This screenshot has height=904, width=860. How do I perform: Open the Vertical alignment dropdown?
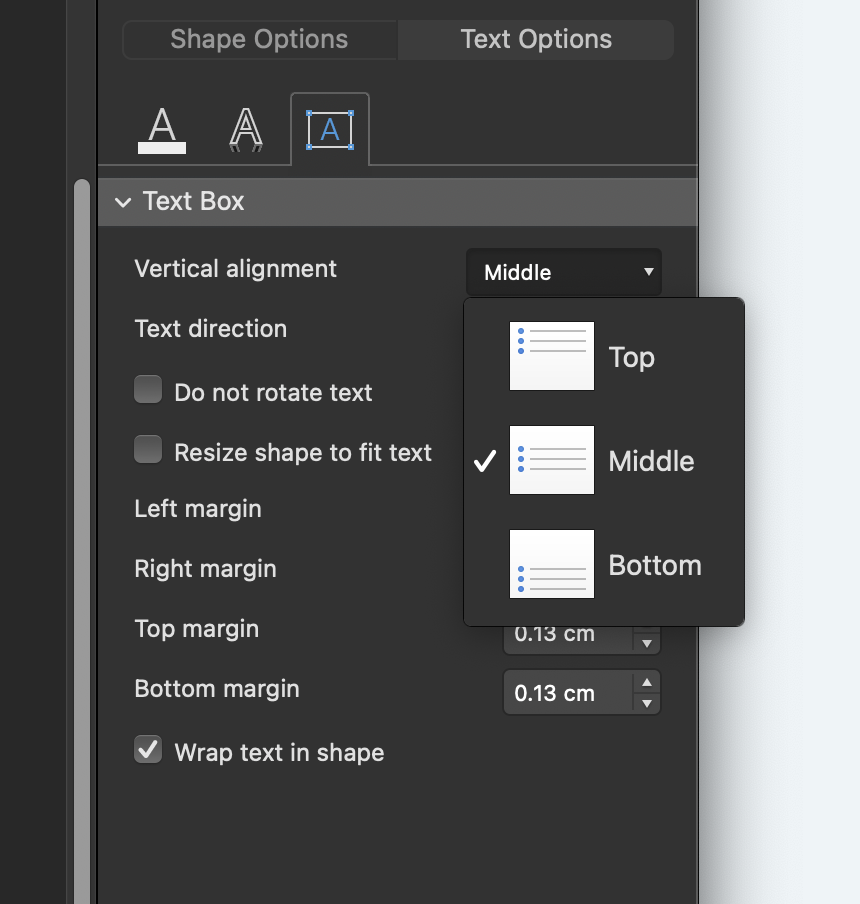coord(564,272)
